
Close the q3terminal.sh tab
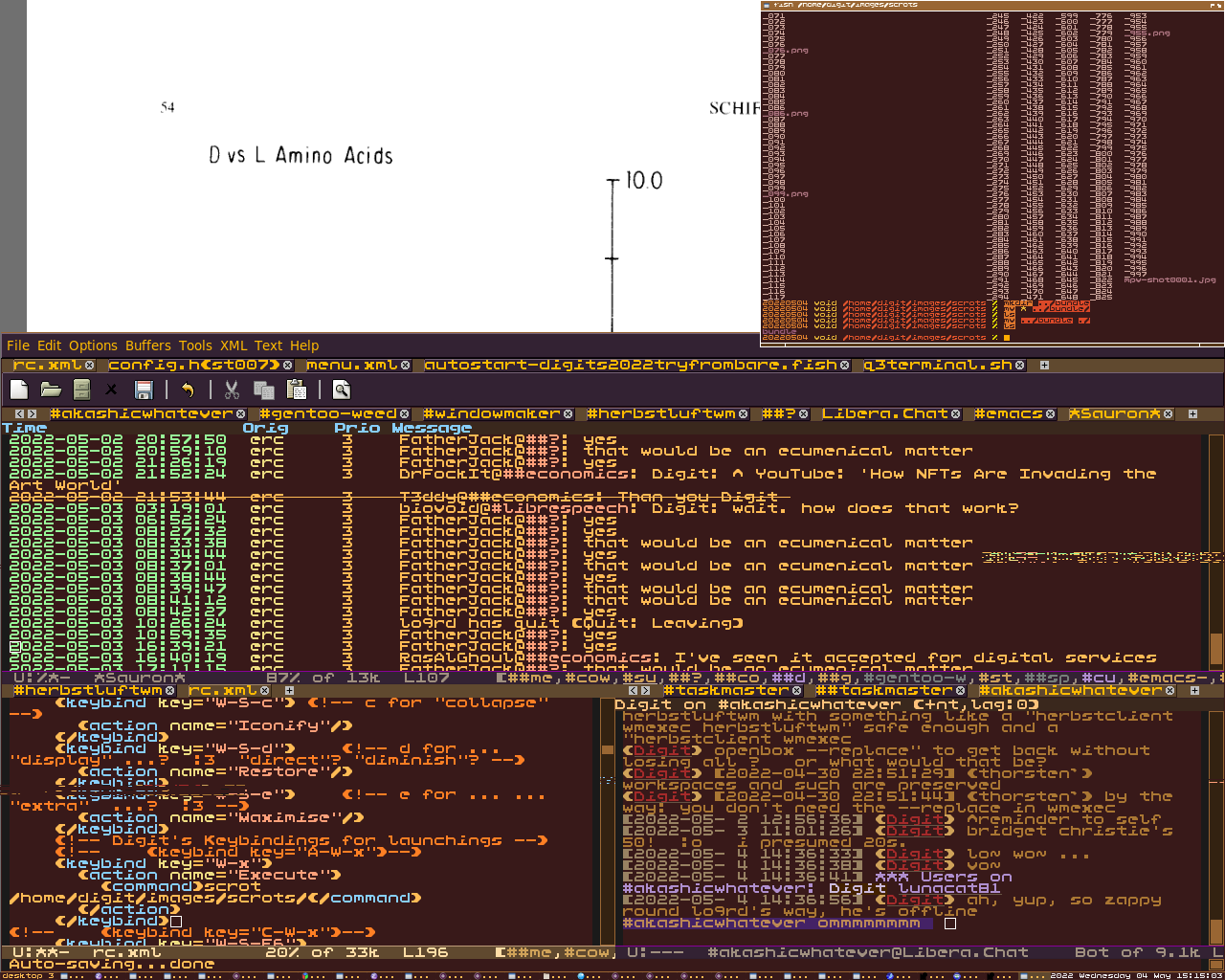tap(1020, 366)
